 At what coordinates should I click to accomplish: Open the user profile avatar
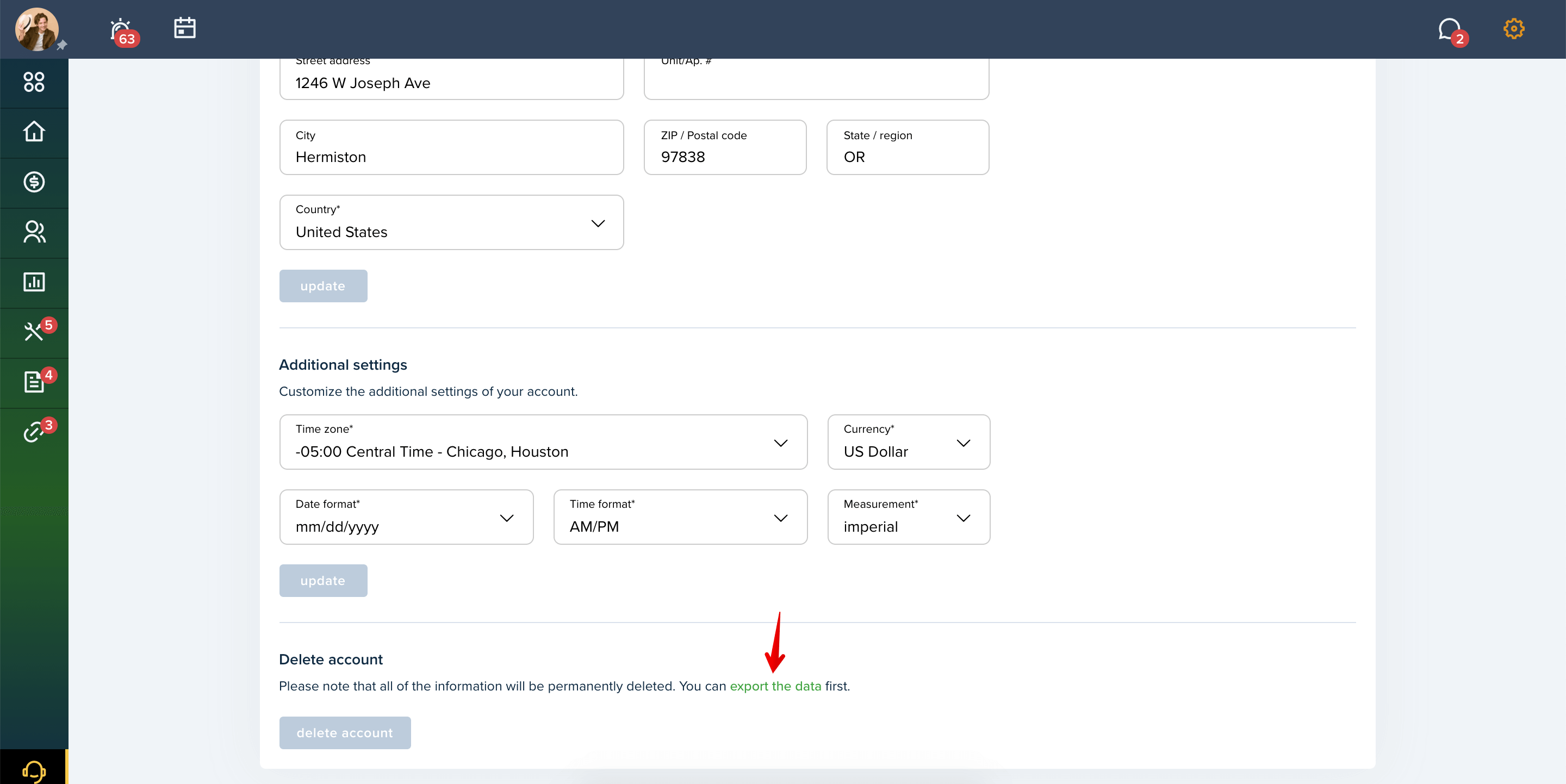(x=36, y=29)
